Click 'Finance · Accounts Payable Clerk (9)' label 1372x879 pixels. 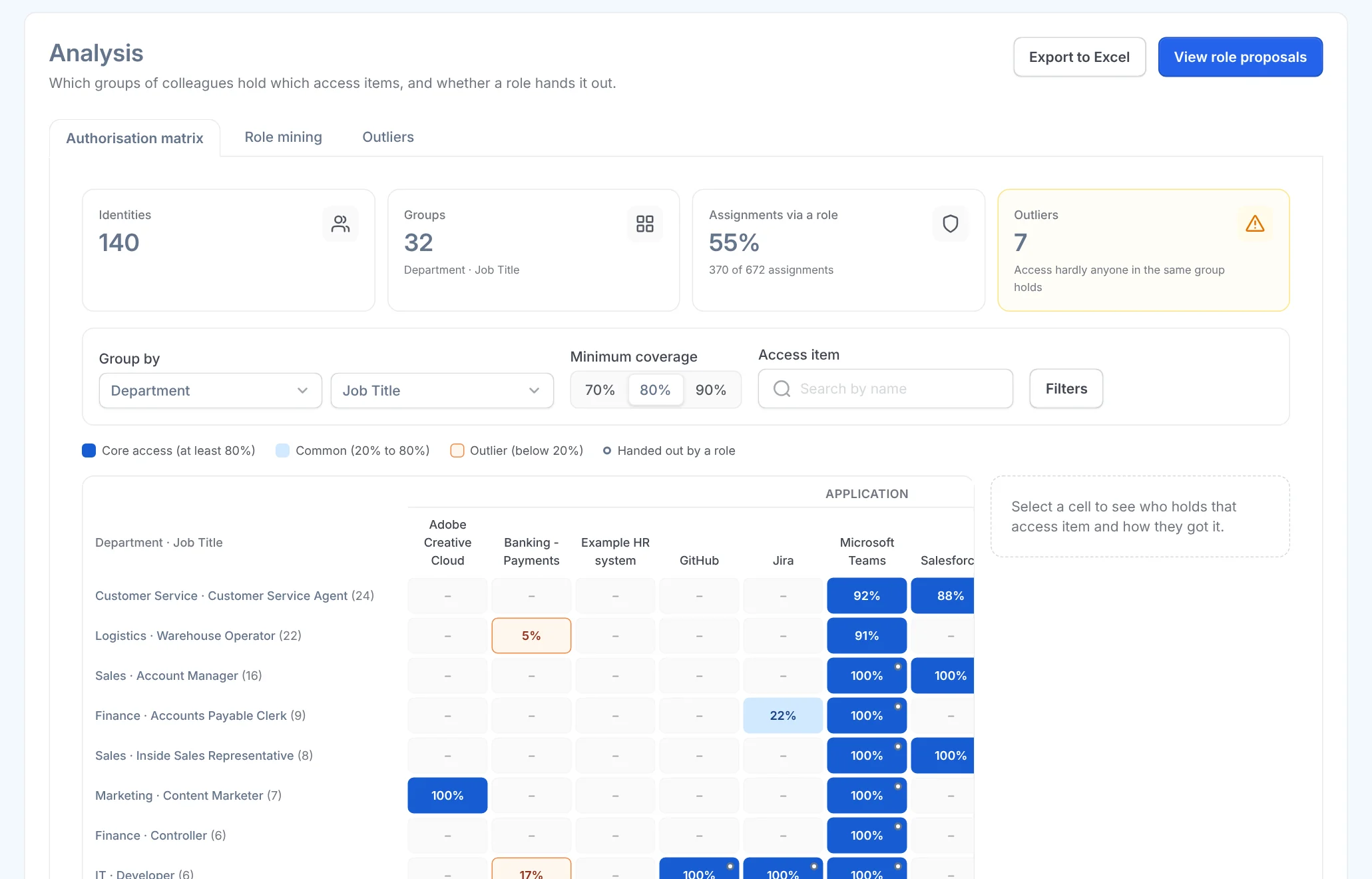[x=200, y=716]
